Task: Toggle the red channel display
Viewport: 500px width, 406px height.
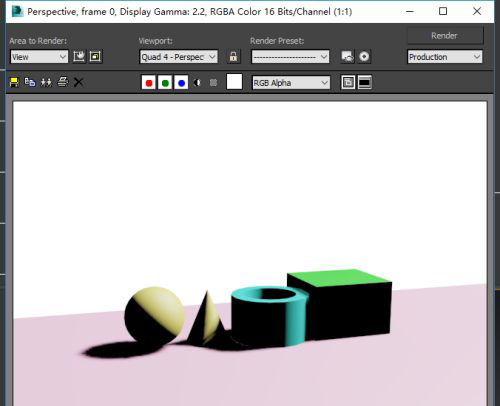Action: click(x=149, y=83)
